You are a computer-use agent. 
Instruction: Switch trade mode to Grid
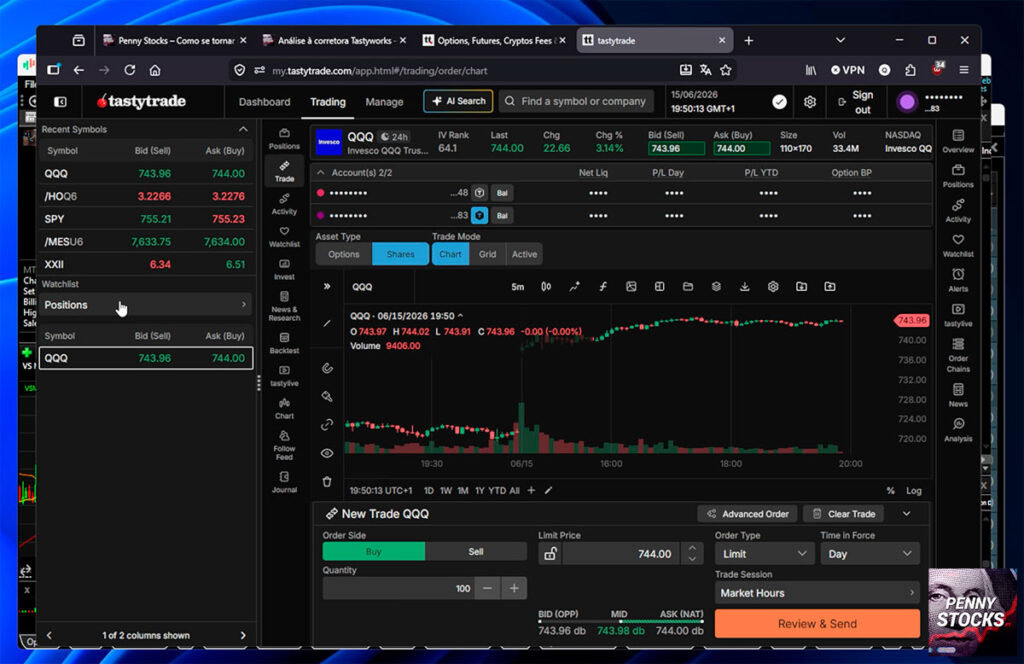click(x=487, y=254)
